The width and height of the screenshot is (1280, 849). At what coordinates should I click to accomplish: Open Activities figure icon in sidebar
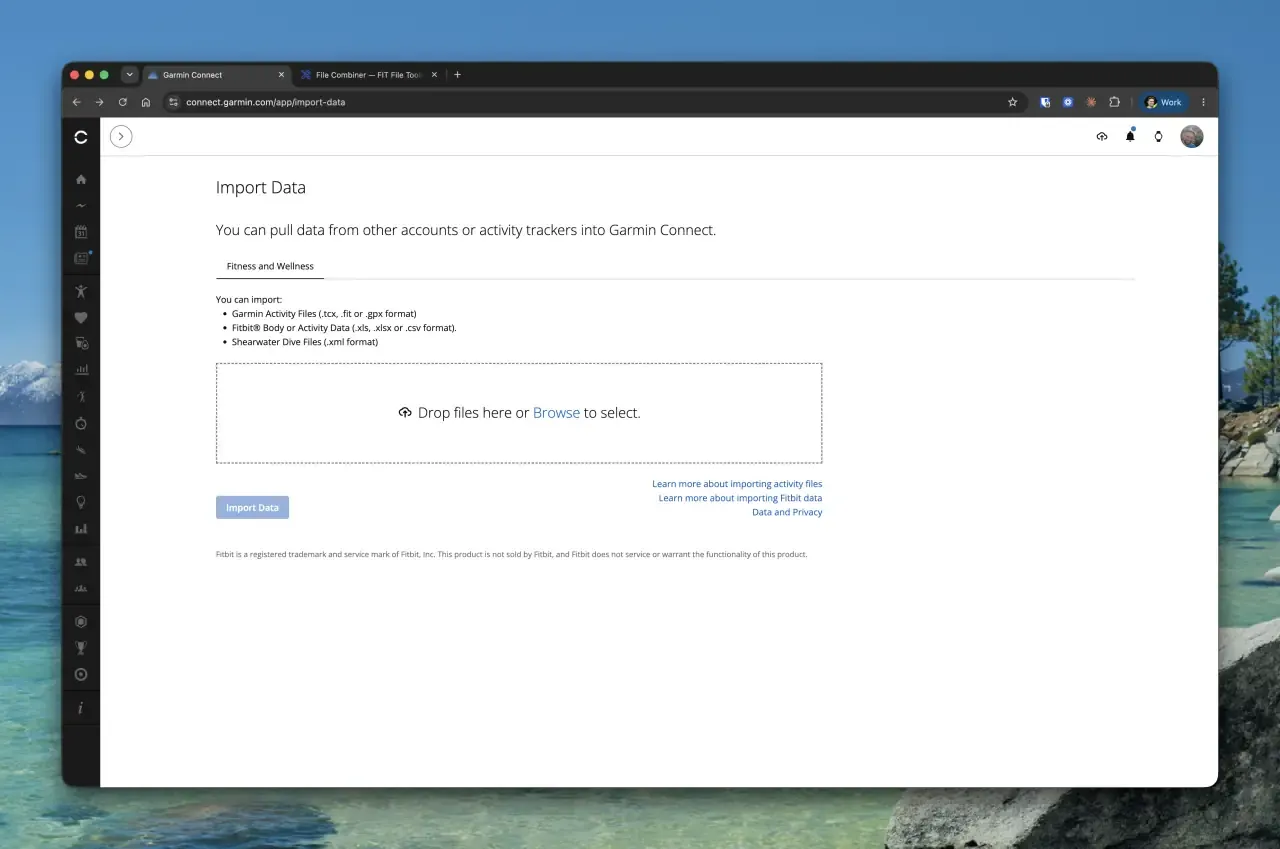[x=81, y=292]
